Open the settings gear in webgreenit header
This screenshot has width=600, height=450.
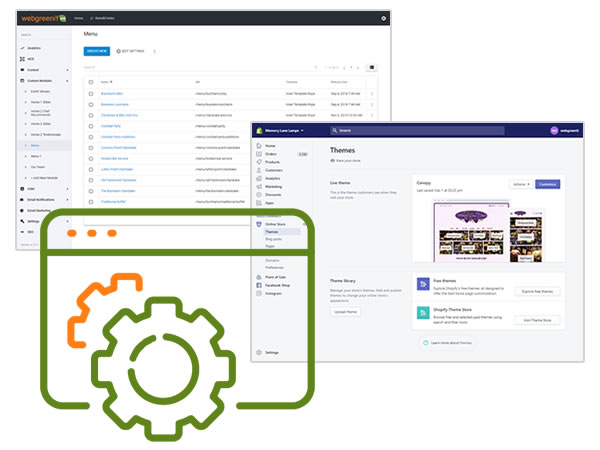click(383, 18)
